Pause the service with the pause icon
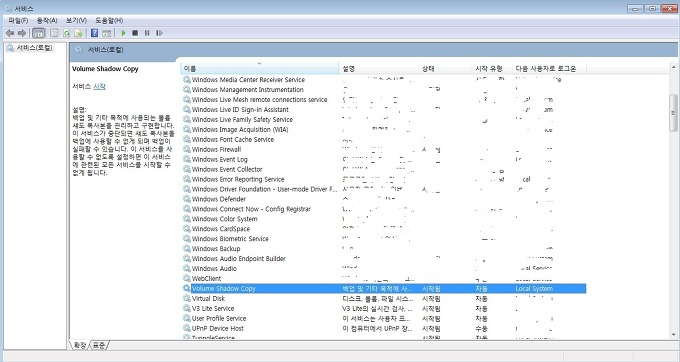Viewport: 680px width, 362px height. 147,33
